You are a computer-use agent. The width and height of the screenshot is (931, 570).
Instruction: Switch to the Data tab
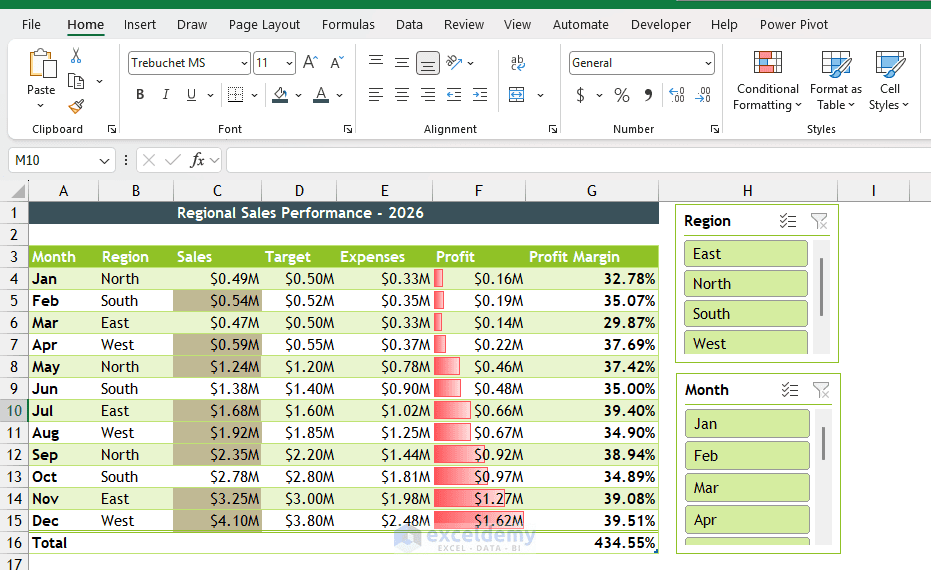point(409,24)
